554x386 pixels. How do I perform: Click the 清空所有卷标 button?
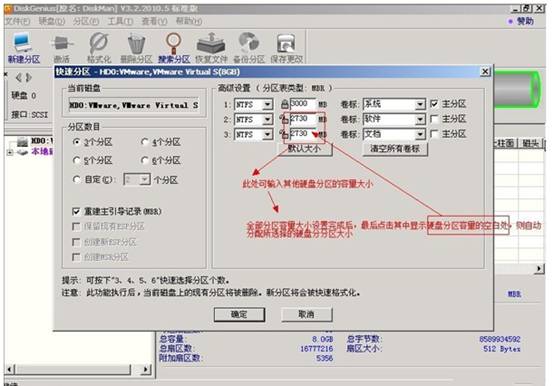click(x=395, y=149)
